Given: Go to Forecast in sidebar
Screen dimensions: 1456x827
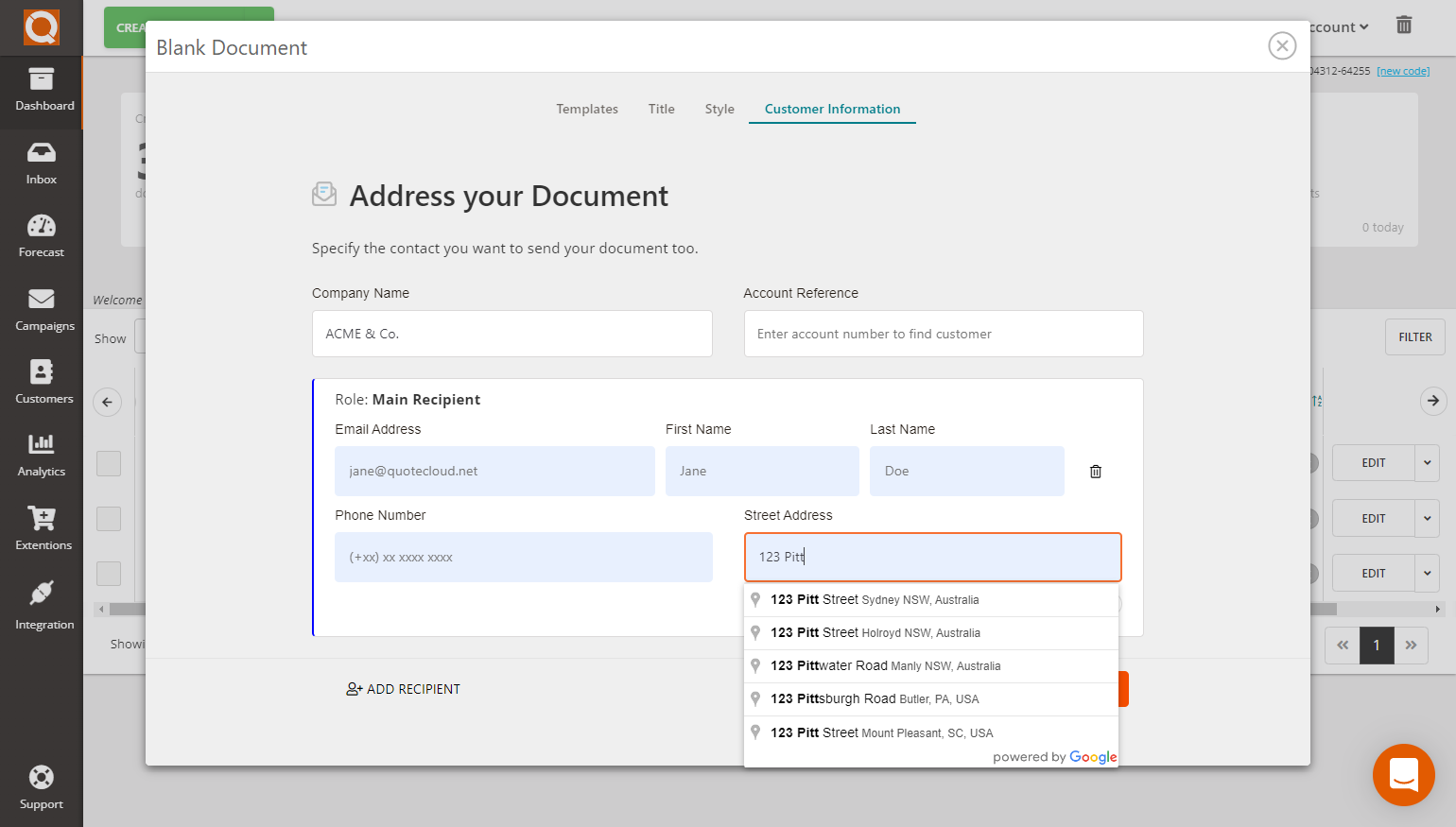Looking at the screenshot, I should 42,236.
